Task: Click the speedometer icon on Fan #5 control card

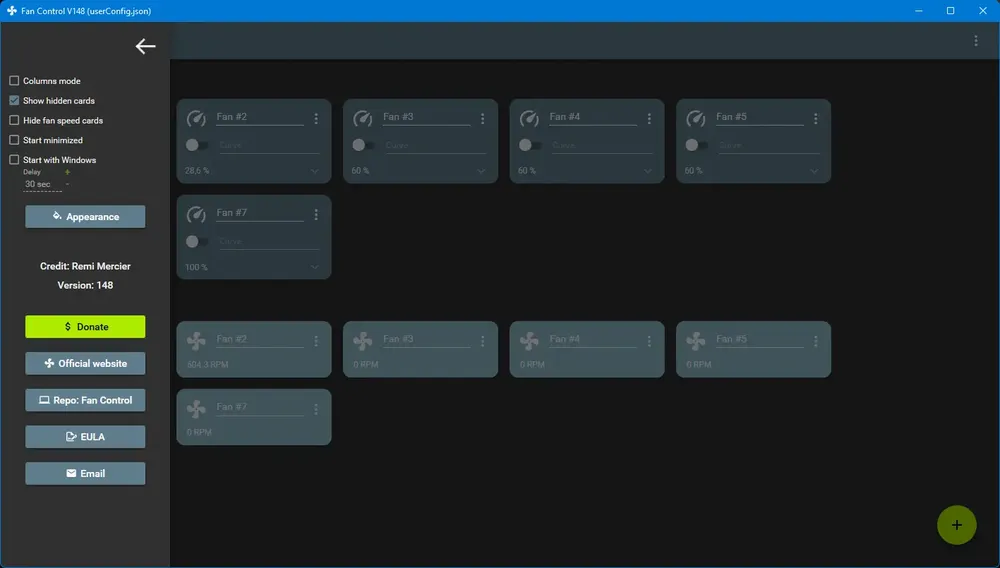Action: click(x=696, y=119)
